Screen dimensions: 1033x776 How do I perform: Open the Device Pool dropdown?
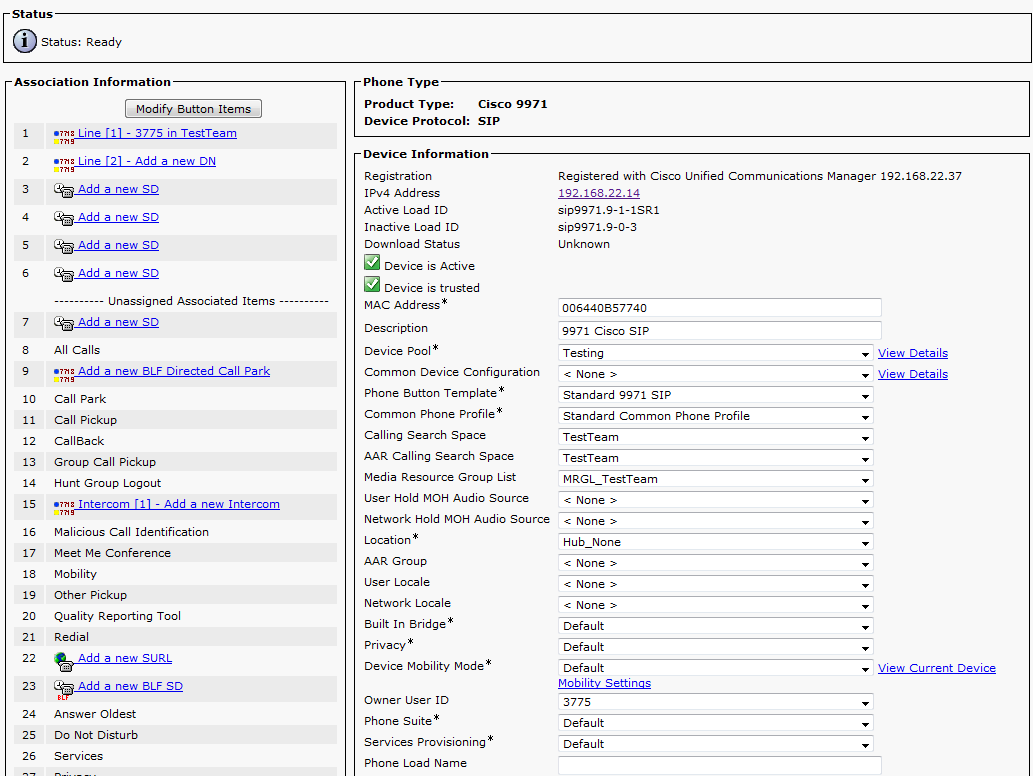tap(715, 353)
